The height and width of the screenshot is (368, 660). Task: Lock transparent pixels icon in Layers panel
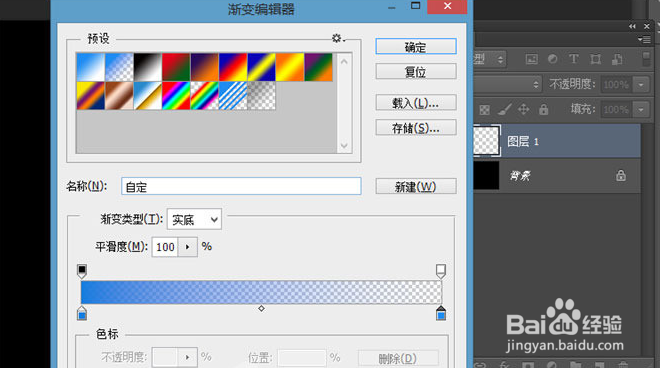click(484, 110)
